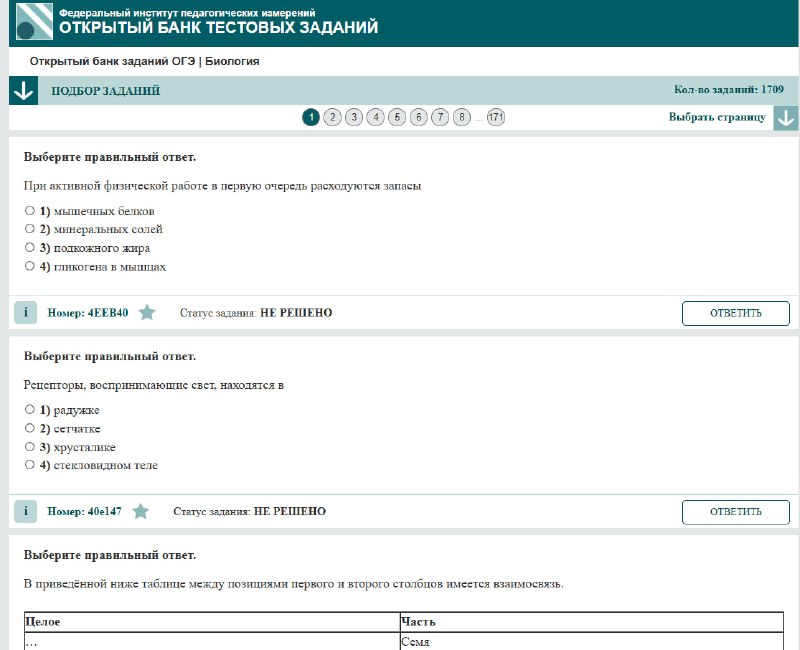Open the Выбрать страницу arrow dropdown
Viewport: 800px width, 650px height.
click(x=785, y=118)
